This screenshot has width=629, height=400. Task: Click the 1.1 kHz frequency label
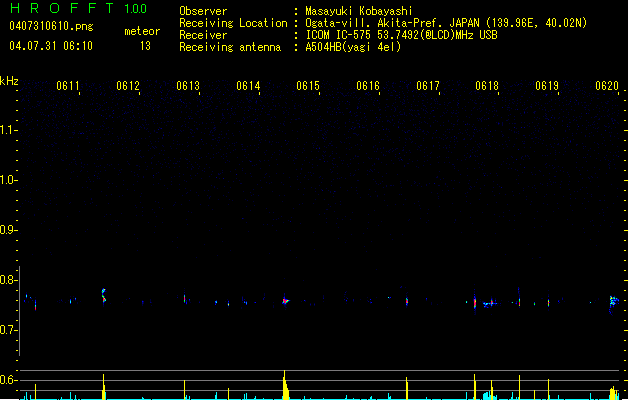(x=8, y=130)
